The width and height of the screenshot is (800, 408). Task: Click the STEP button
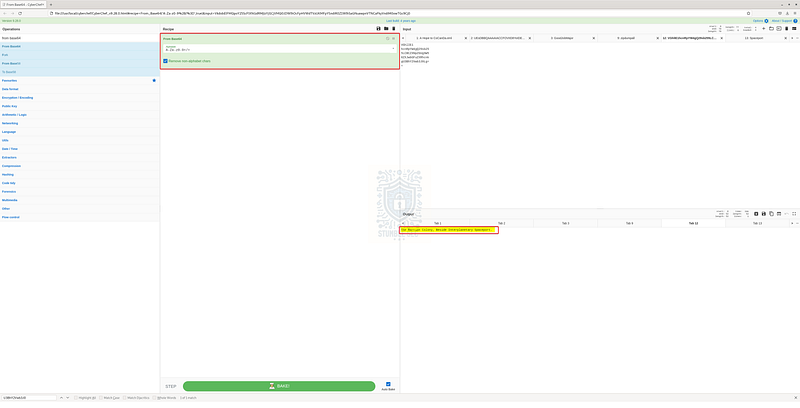(171, 386)
